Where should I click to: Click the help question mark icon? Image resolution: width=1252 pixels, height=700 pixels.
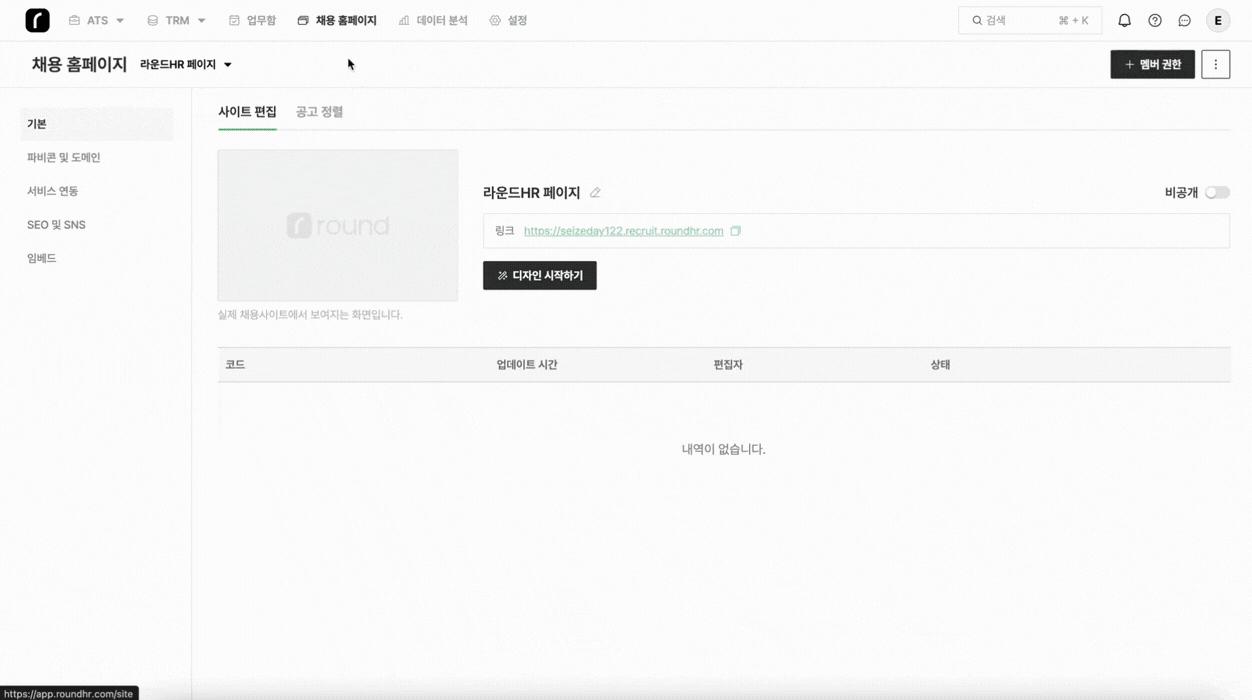1155,20
